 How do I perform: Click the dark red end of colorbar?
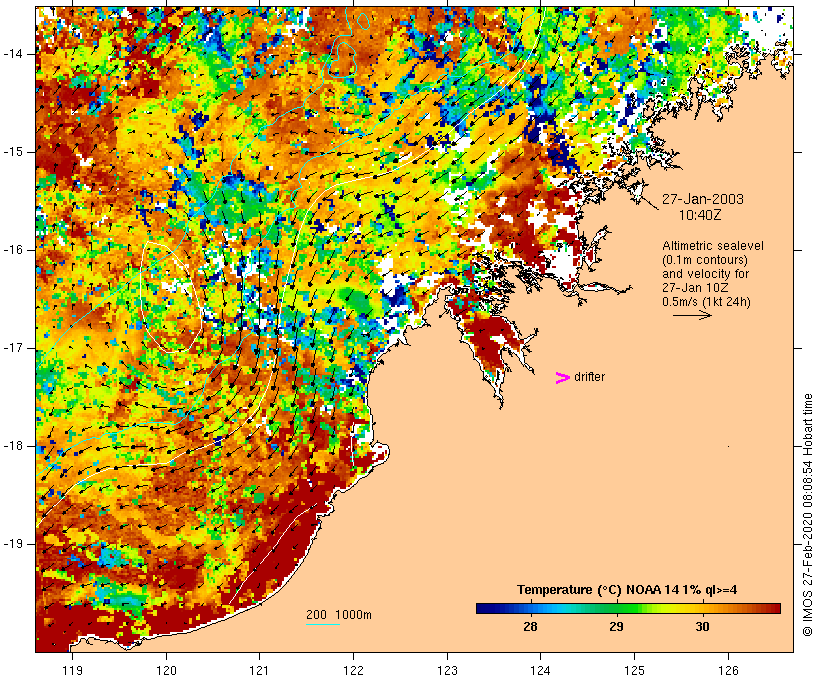click(773, 608)
